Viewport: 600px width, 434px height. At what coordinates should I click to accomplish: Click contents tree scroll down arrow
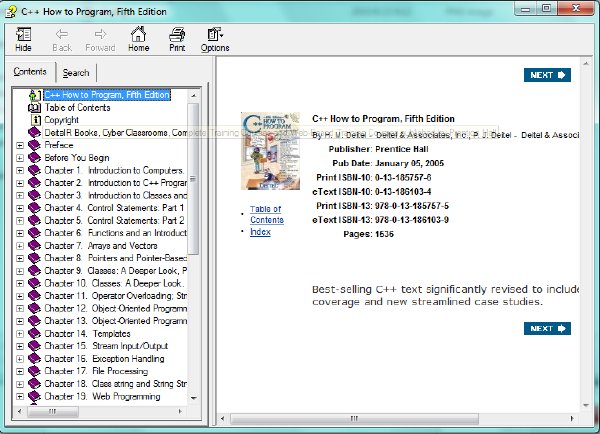[x=194, y=398]
